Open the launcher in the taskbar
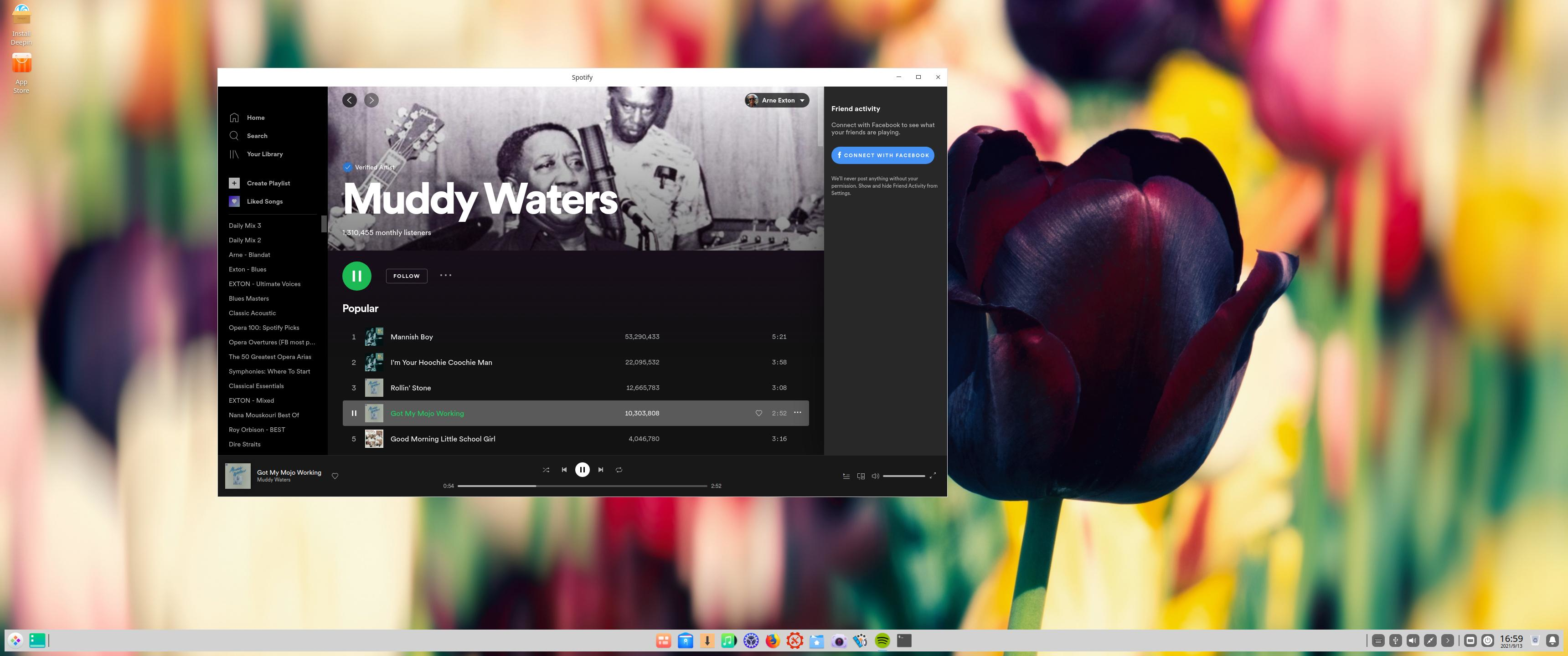This screenshot has height=656, width=1568. [15, 640]
